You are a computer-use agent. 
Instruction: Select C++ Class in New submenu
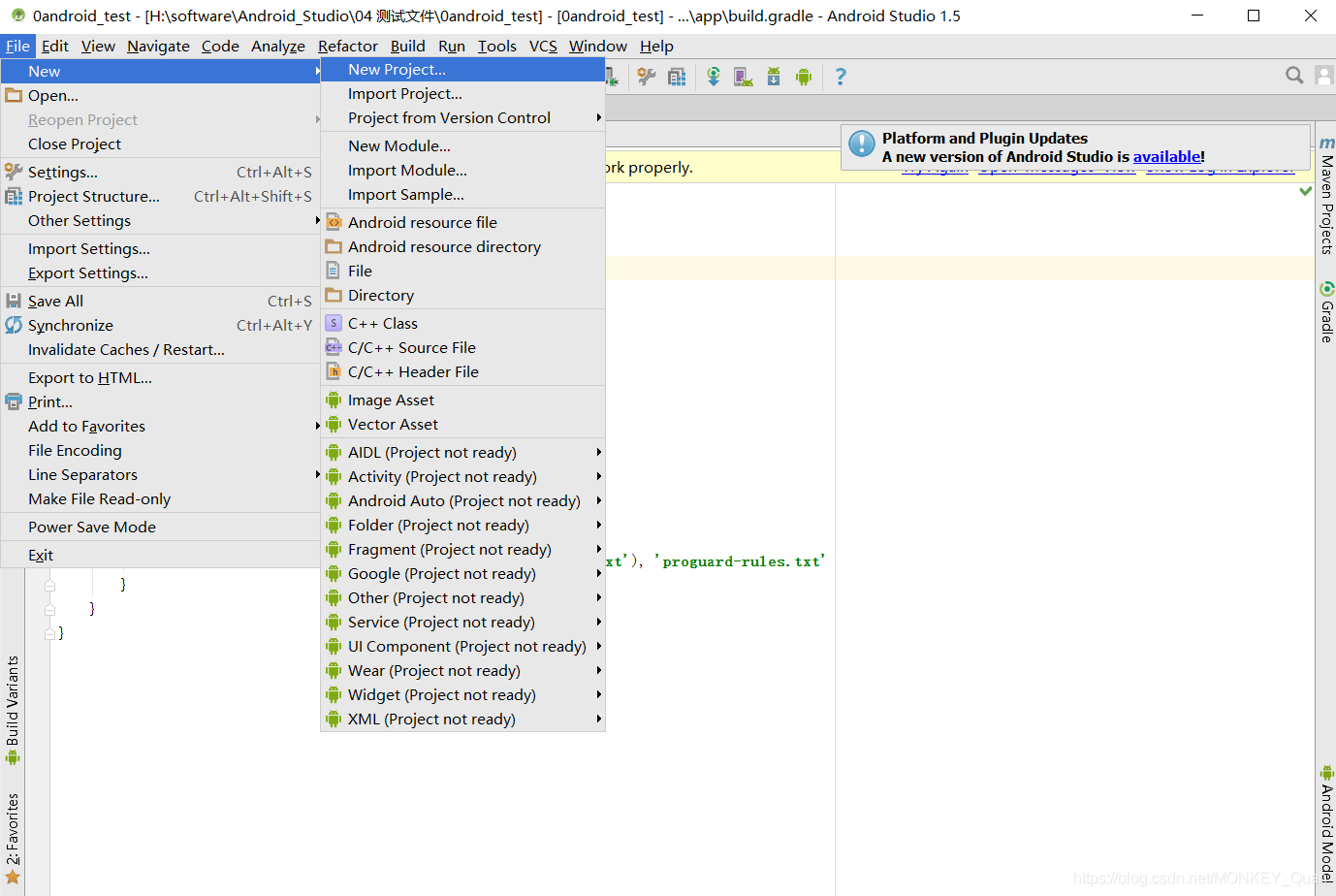click(462, 323)
